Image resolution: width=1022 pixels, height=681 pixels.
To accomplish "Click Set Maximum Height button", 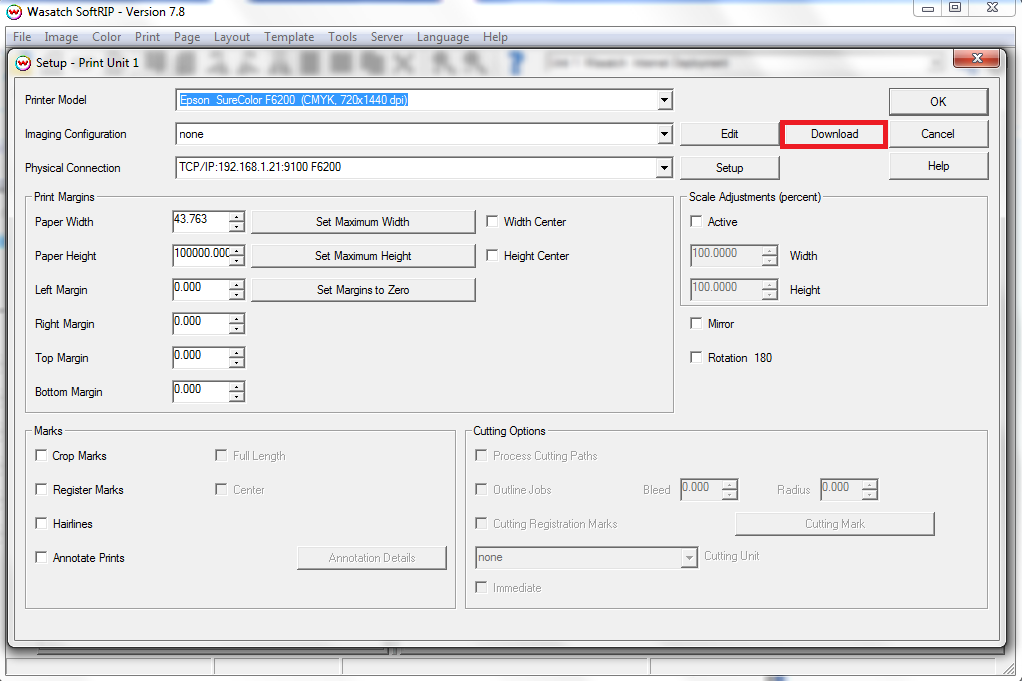I will click(363, 255).
